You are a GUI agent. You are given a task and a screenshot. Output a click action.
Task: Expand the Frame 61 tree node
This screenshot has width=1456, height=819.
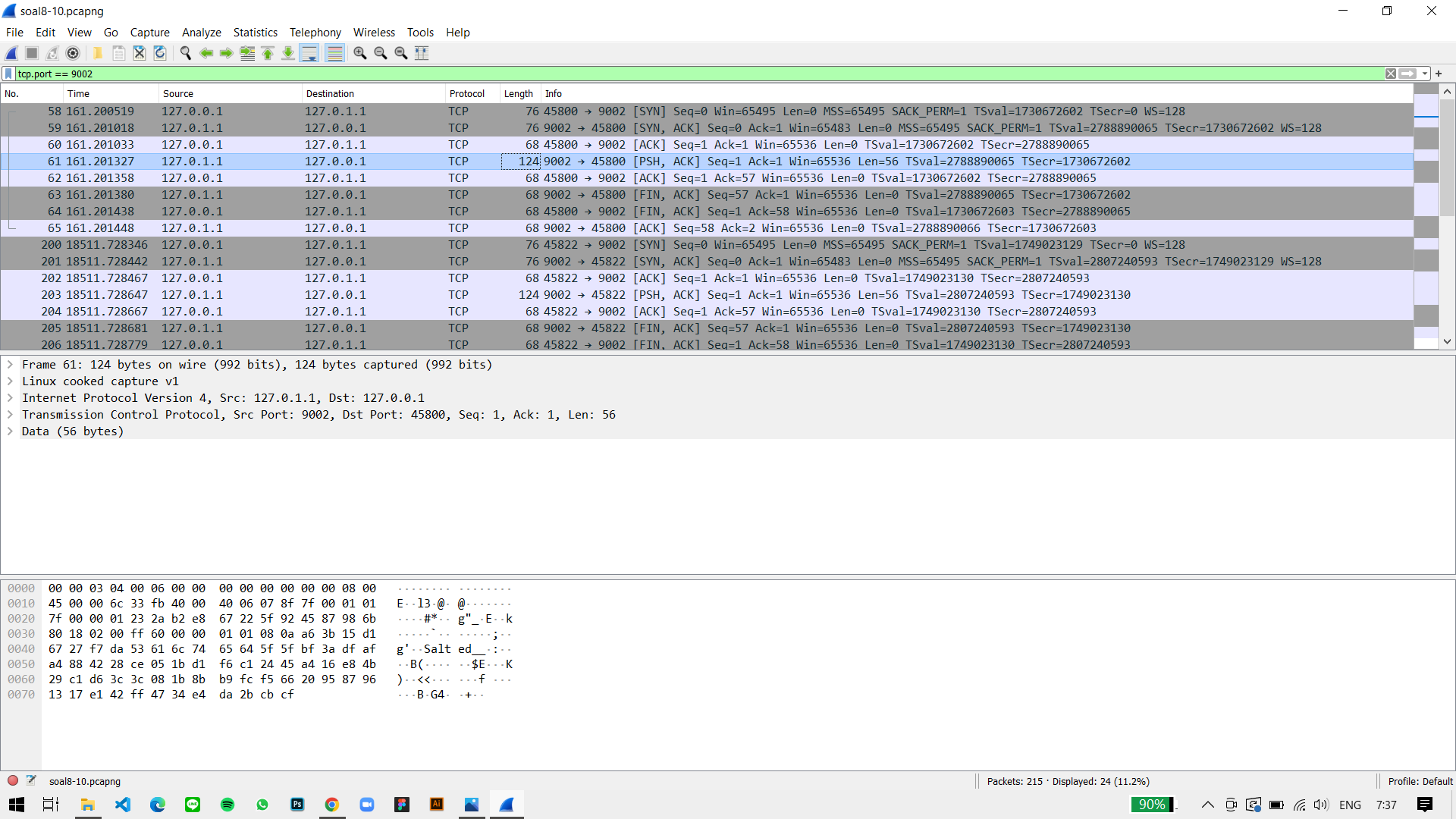coord(11,365)
